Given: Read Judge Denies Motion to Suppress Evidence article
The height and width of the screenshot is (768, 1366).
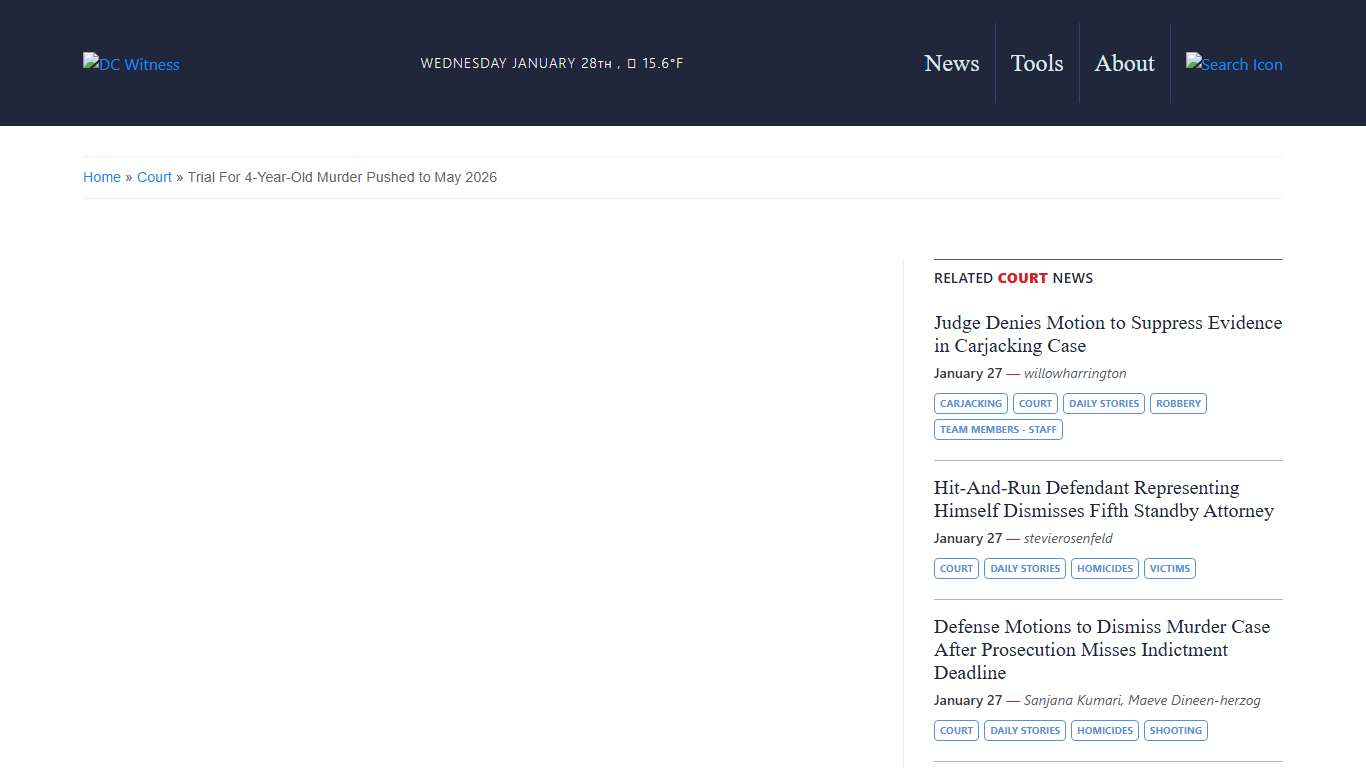Looking at the screenshot, I should coord(1107,334).
